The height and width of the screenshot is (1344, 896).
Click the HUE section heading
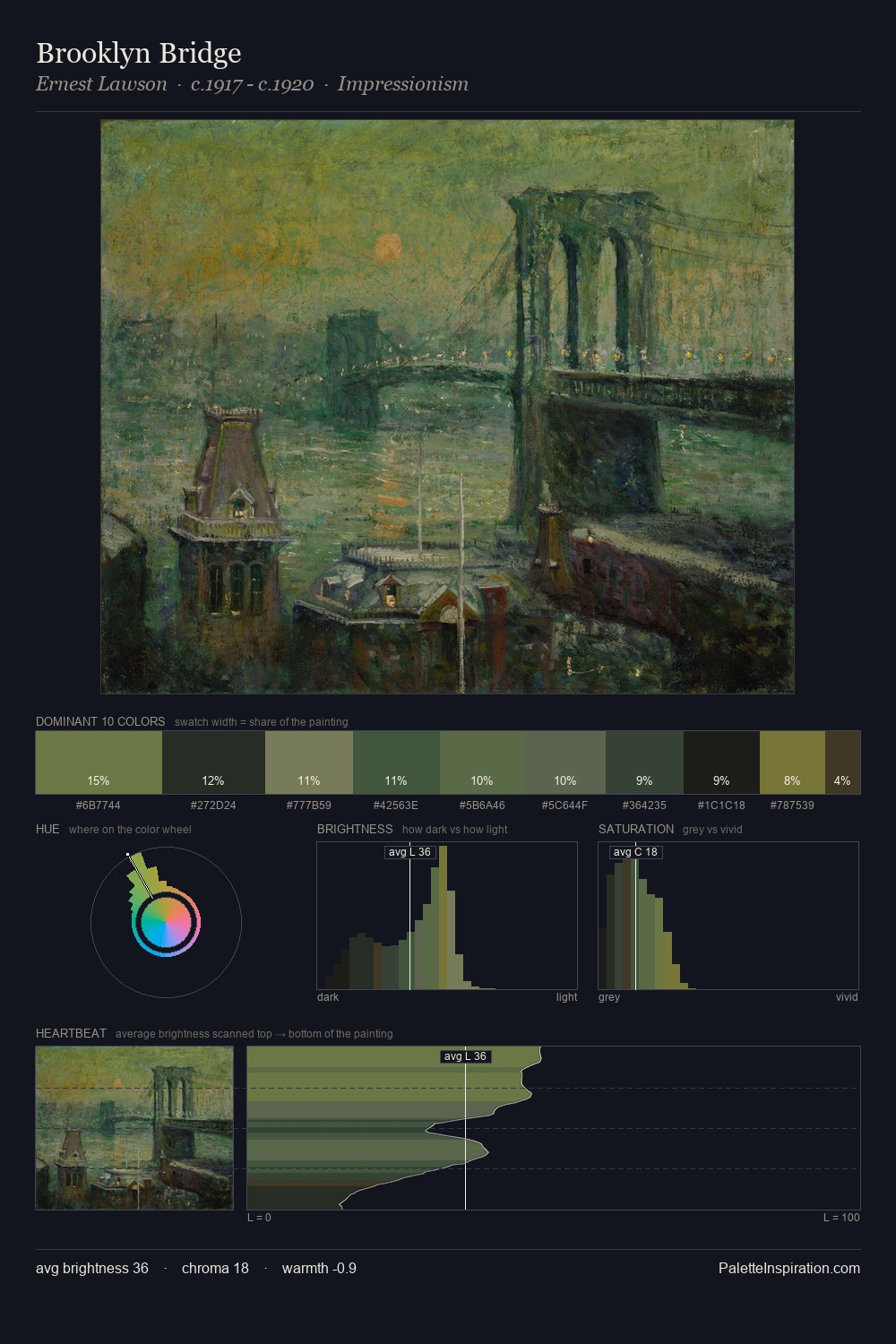[x=47, y=829]
